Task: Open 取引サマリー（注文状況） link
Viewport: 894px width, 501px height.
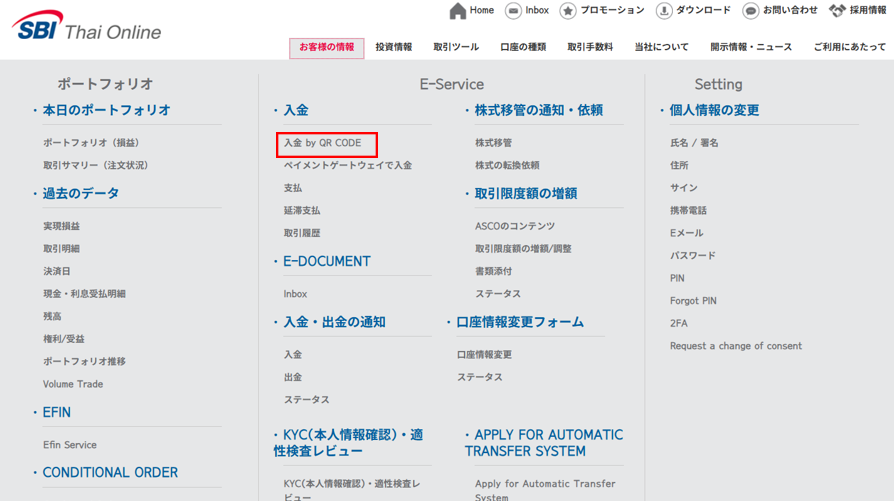Action: (96, 165)
